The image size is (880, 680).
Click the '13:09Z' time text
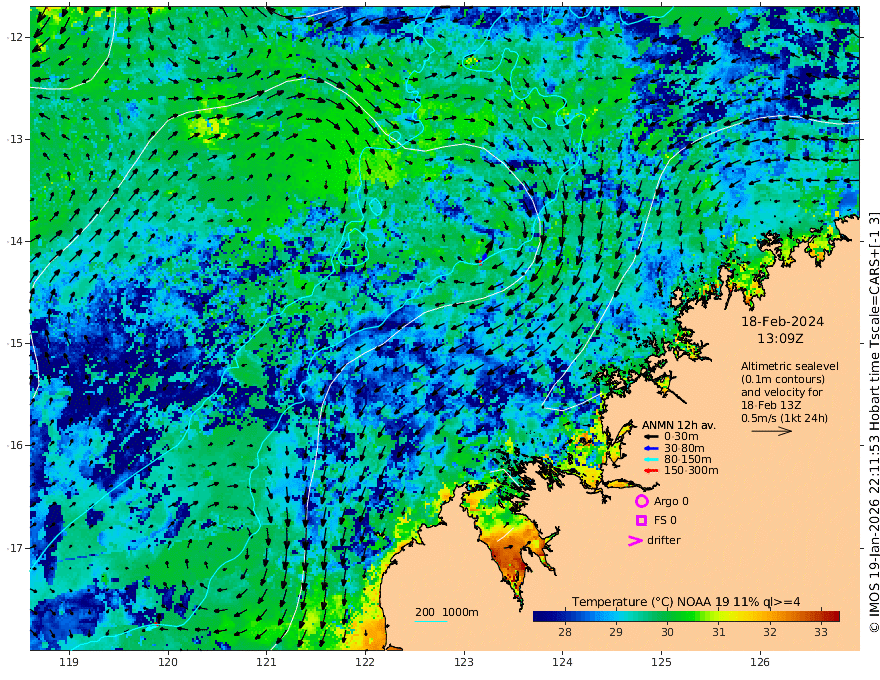pos(780,339)
